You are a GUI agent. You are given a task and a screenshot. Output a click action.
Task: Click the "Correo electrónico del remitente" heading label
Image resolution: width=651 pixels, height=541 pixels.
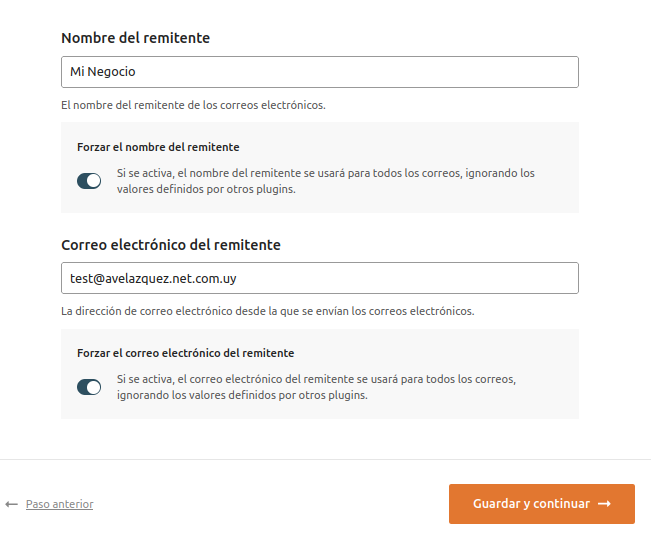[x=171, y=245]
